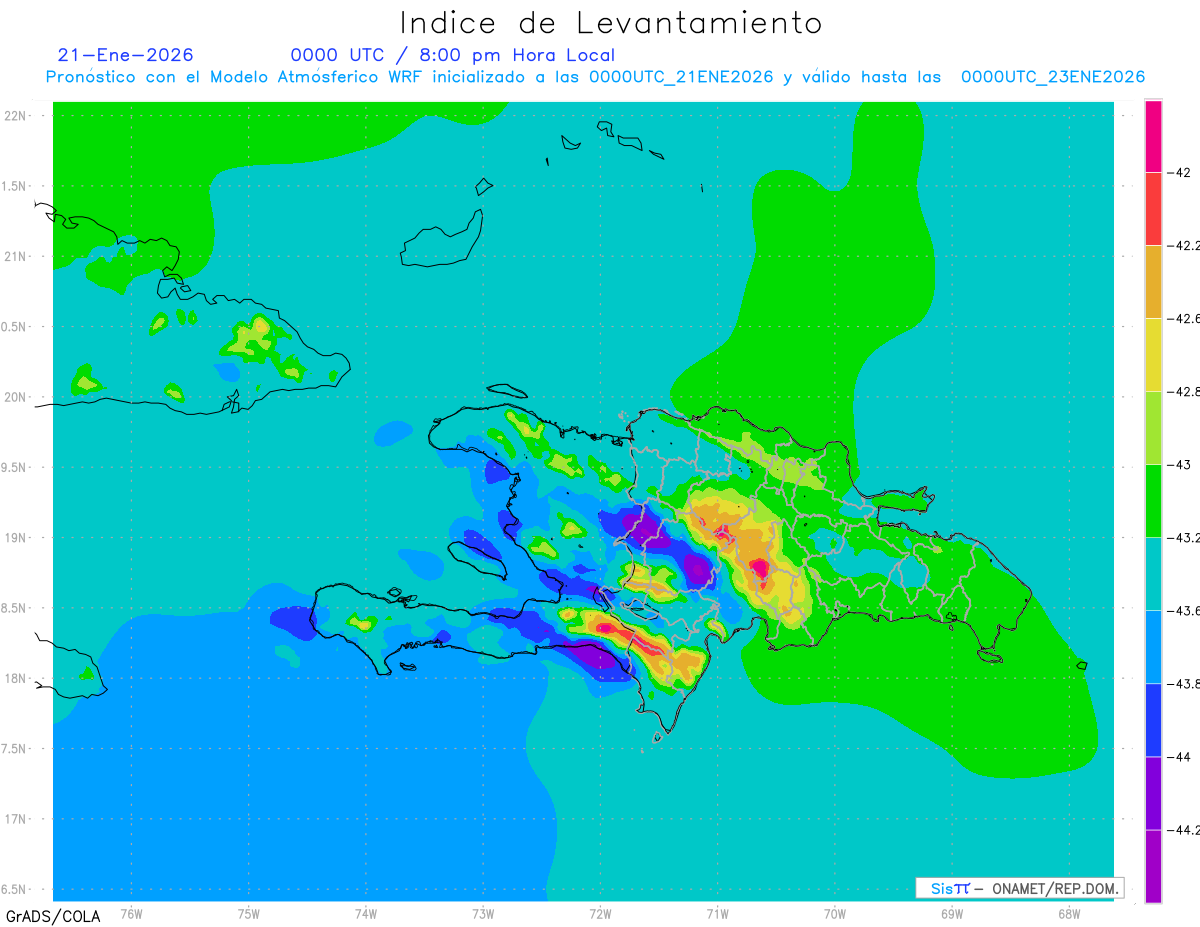Click the "69W" longitude axis label
This screenshot has width=1200, height=927.
tap(951, 913)
